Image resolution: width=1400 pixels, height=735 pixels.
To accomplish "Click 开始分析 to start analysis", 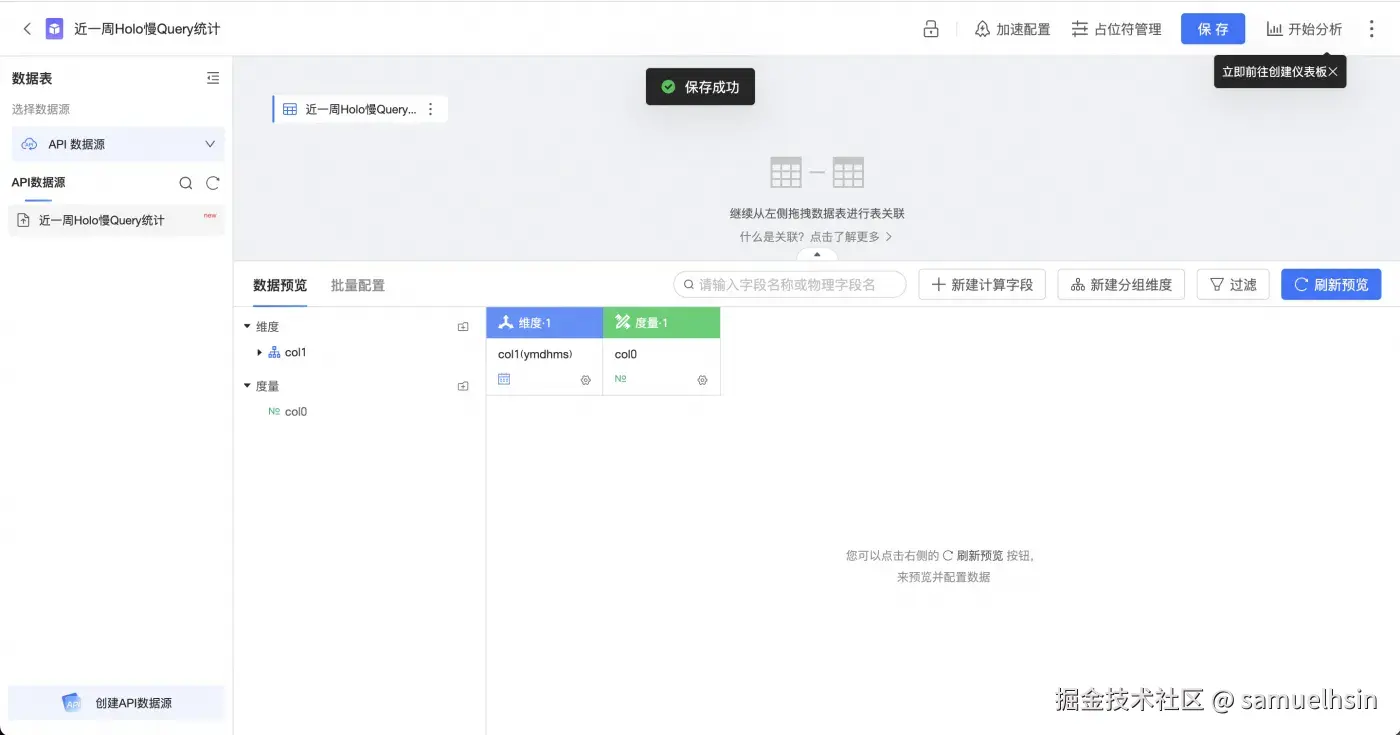I will click(1304, 29).
